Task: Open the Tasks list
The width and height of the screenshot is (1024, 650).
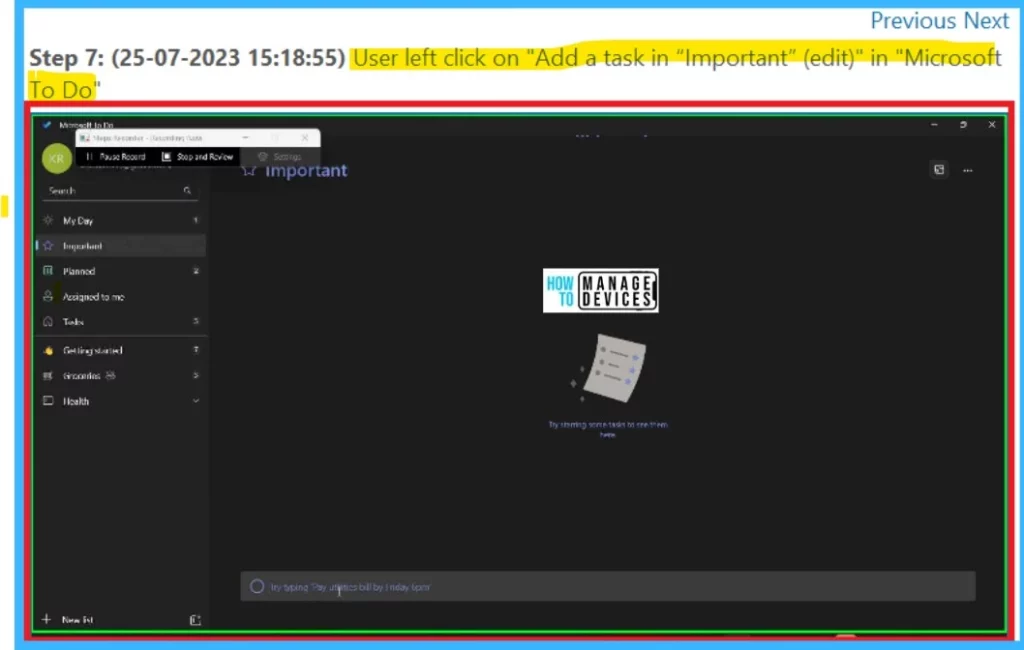Action: [x=121, y=322]
